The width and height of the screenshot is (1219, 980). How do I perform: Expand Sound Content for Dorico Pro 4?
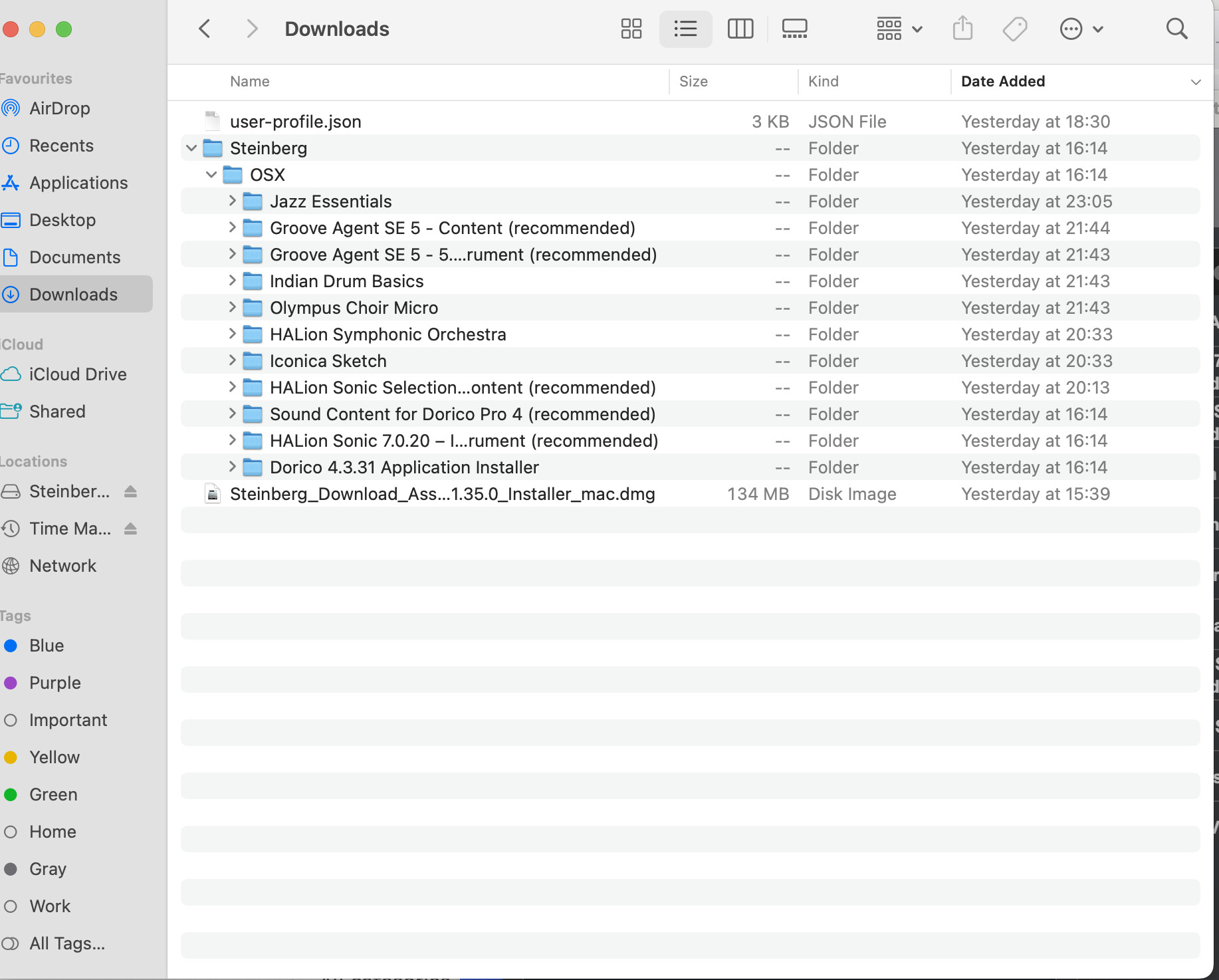[232, 414]
